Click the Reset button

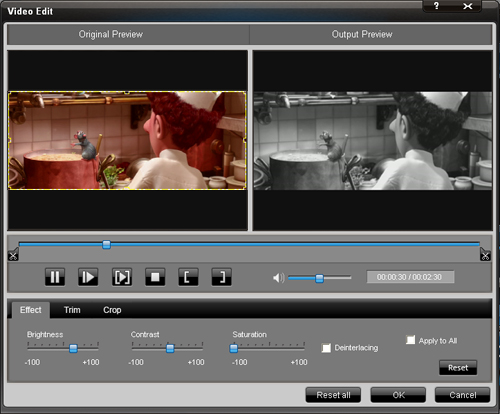[458, 368]
